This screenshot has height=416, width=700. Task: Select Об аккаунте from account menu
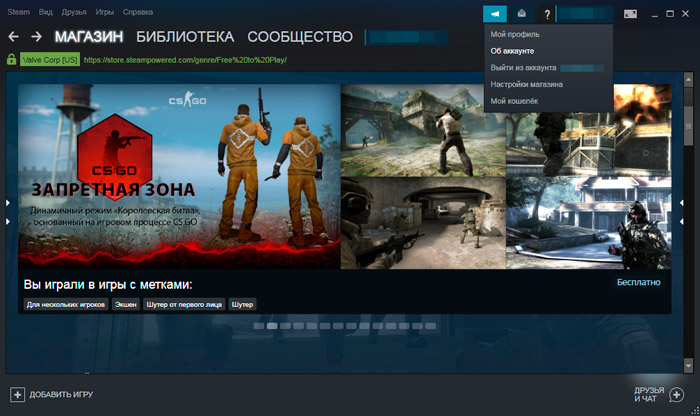click(512, 51)
